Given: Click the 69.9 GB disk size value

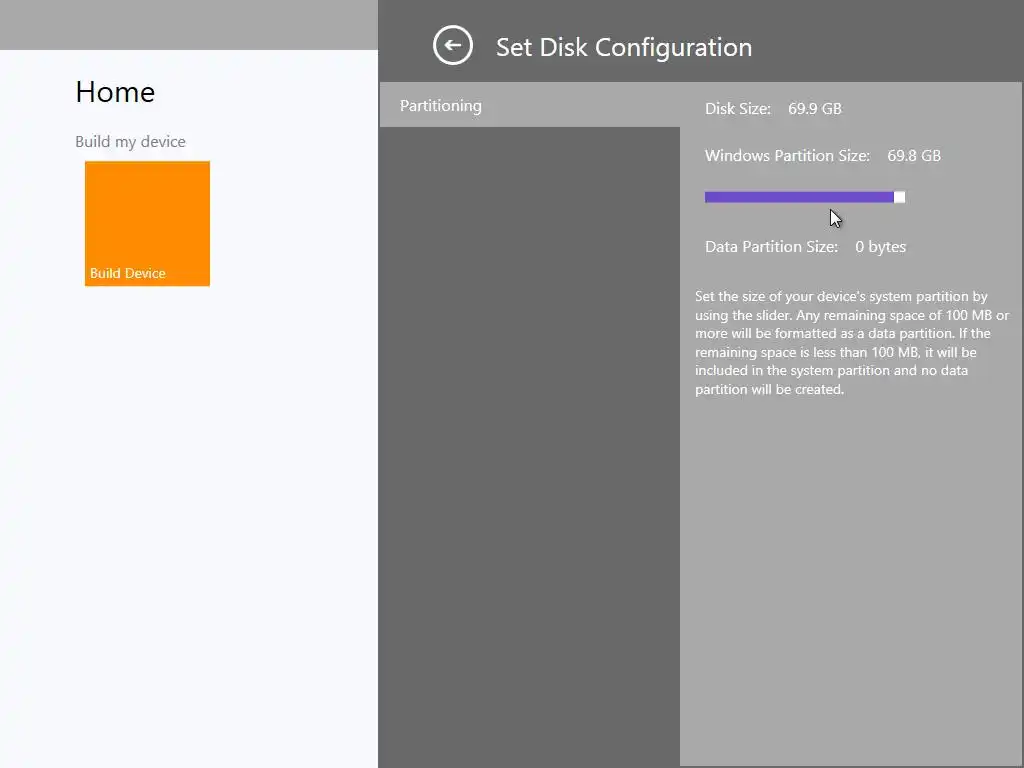Looking at the screenshot, I should 814,108.
